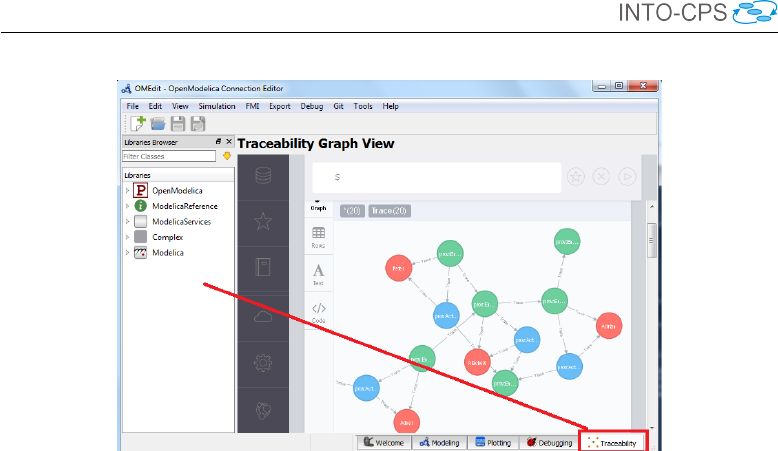Click the Complex library gray icon
778x451 pixels.
(141, 237)
